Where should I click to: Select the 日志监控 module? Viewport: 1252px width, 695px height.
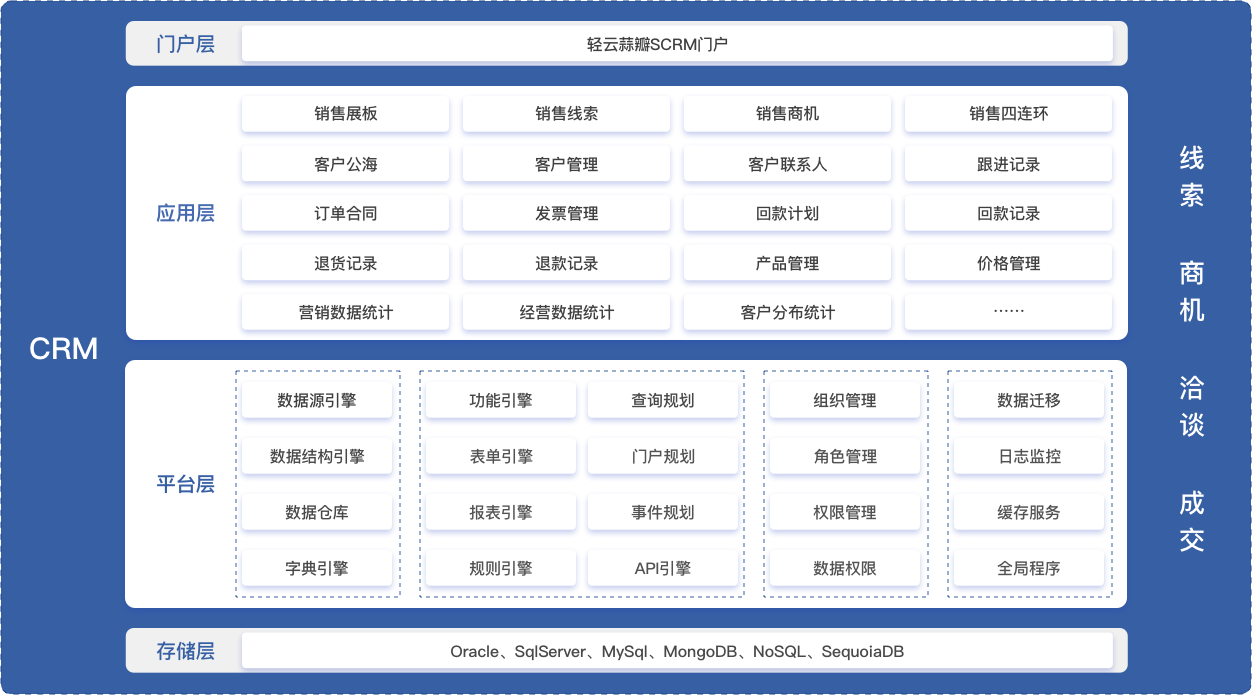pos(1027,455)
